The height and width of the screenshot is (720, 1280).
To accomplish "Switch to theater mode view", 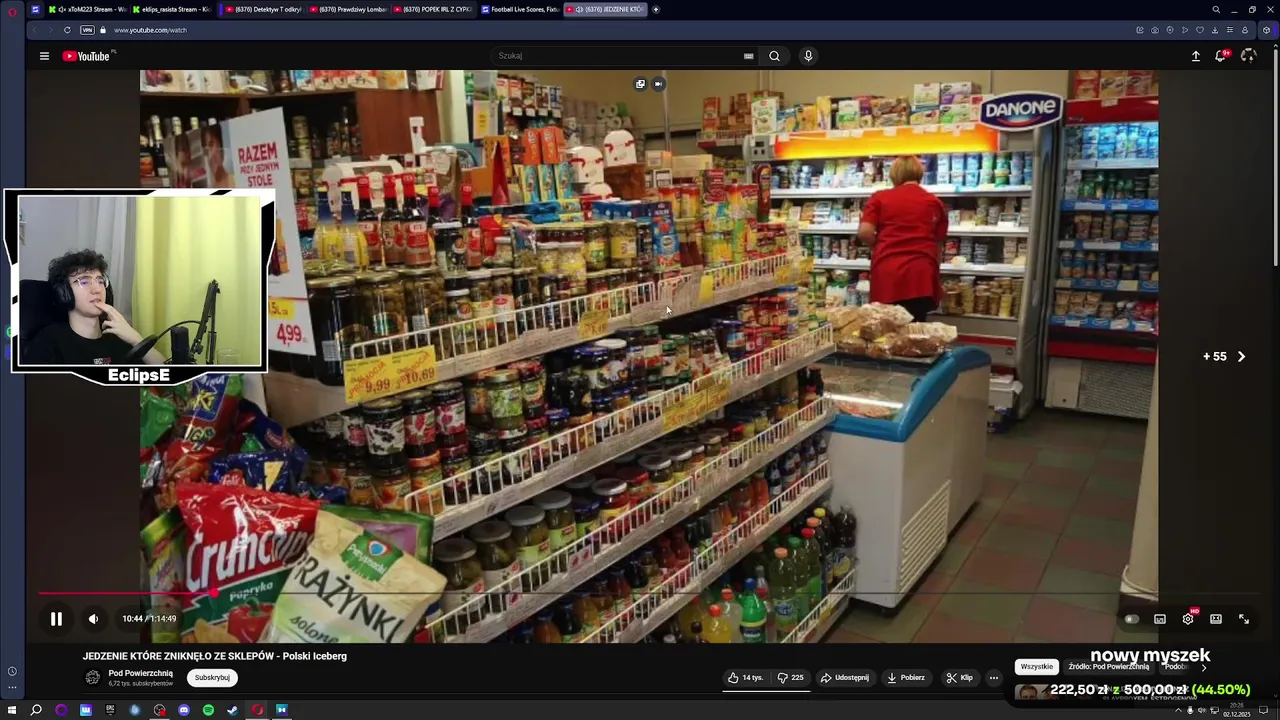I will click(1216, 619).
